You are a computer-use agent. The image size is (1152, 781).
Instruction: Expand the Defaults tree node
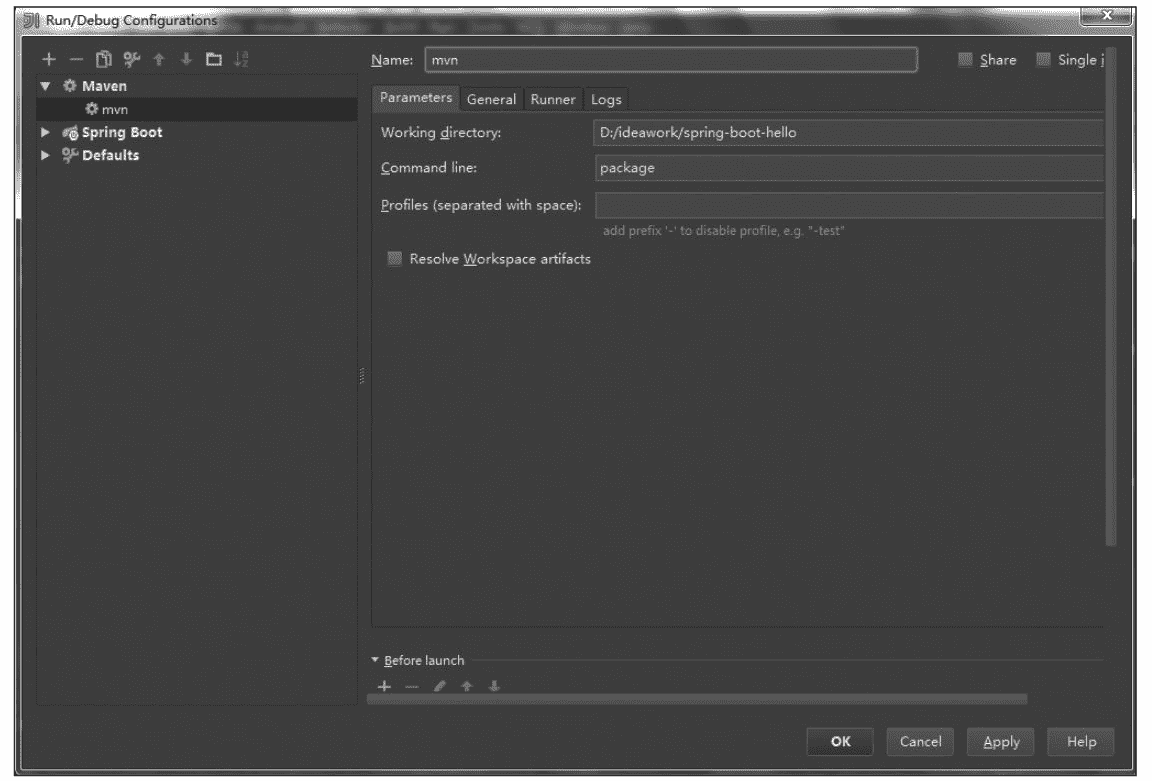click(45, 155)
